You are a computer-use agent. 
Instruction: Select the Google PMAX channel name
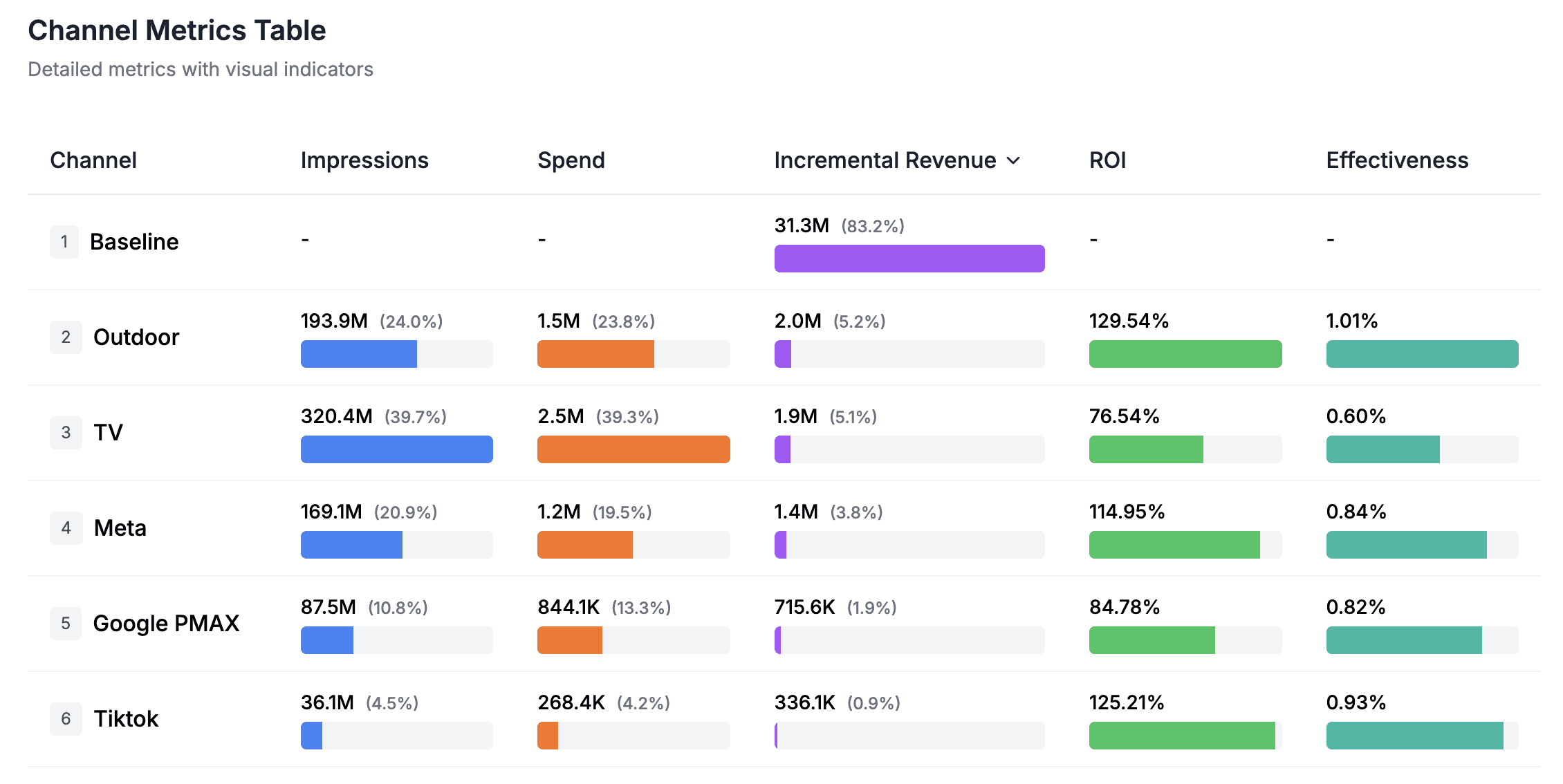click(x=166, y=624)
